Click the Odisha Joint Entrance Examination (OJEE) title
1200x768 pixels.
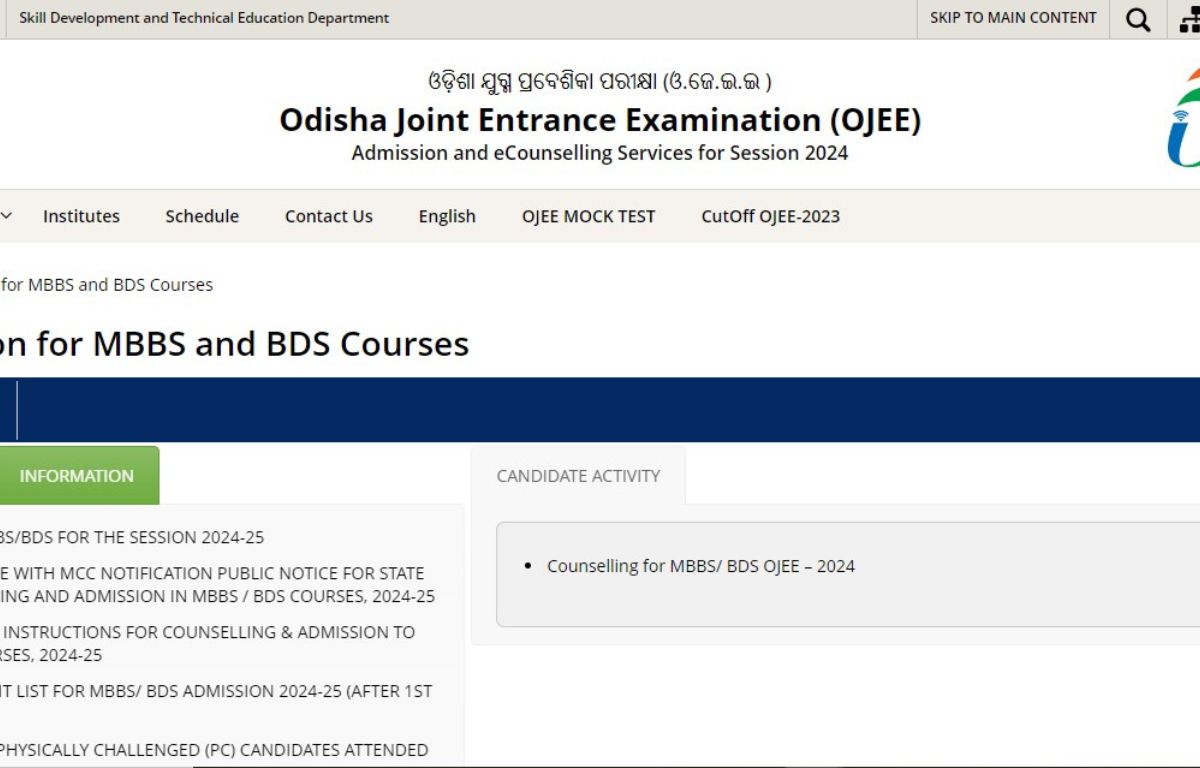(600, 120)
